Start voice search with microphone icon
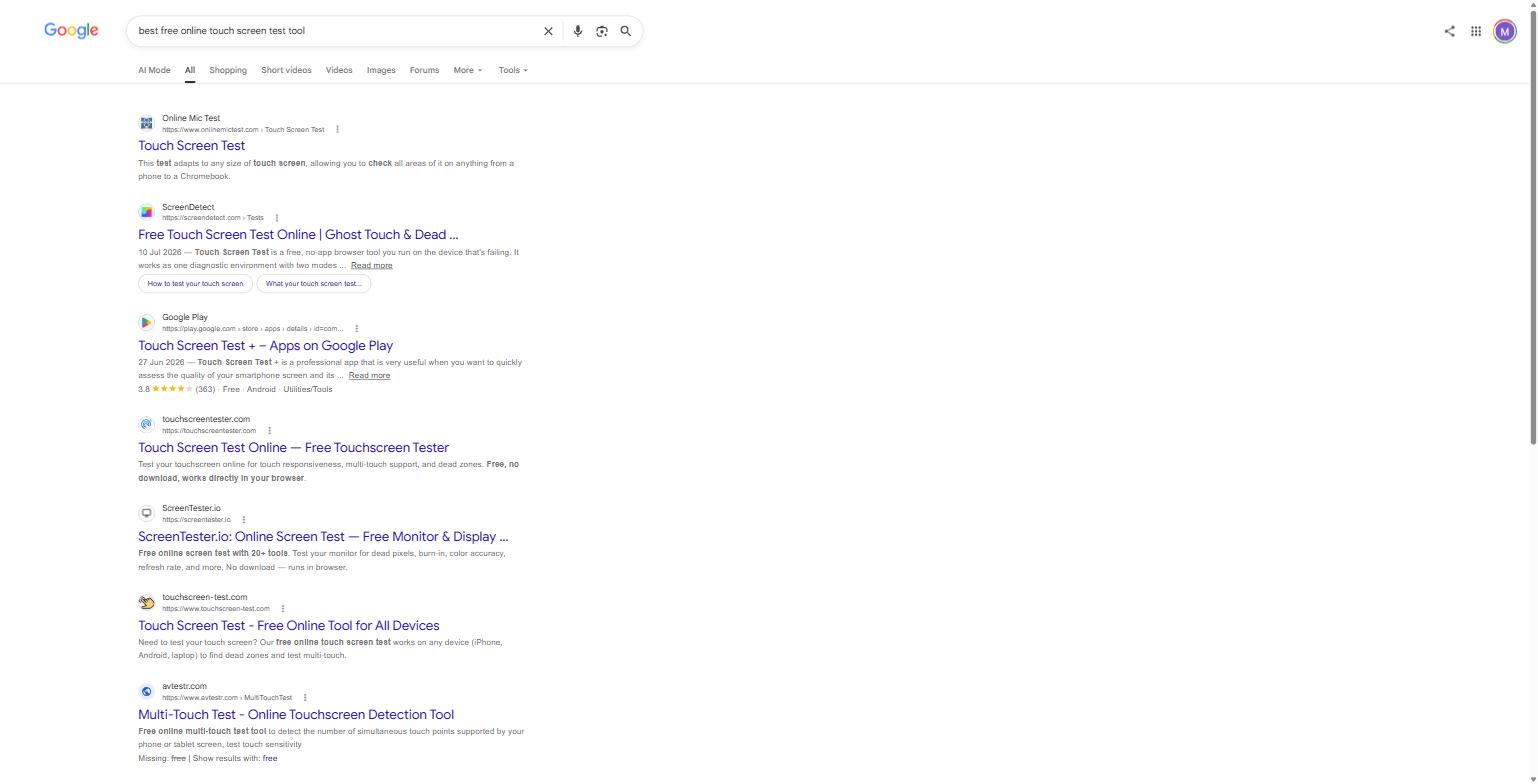 tap(577, 31)
